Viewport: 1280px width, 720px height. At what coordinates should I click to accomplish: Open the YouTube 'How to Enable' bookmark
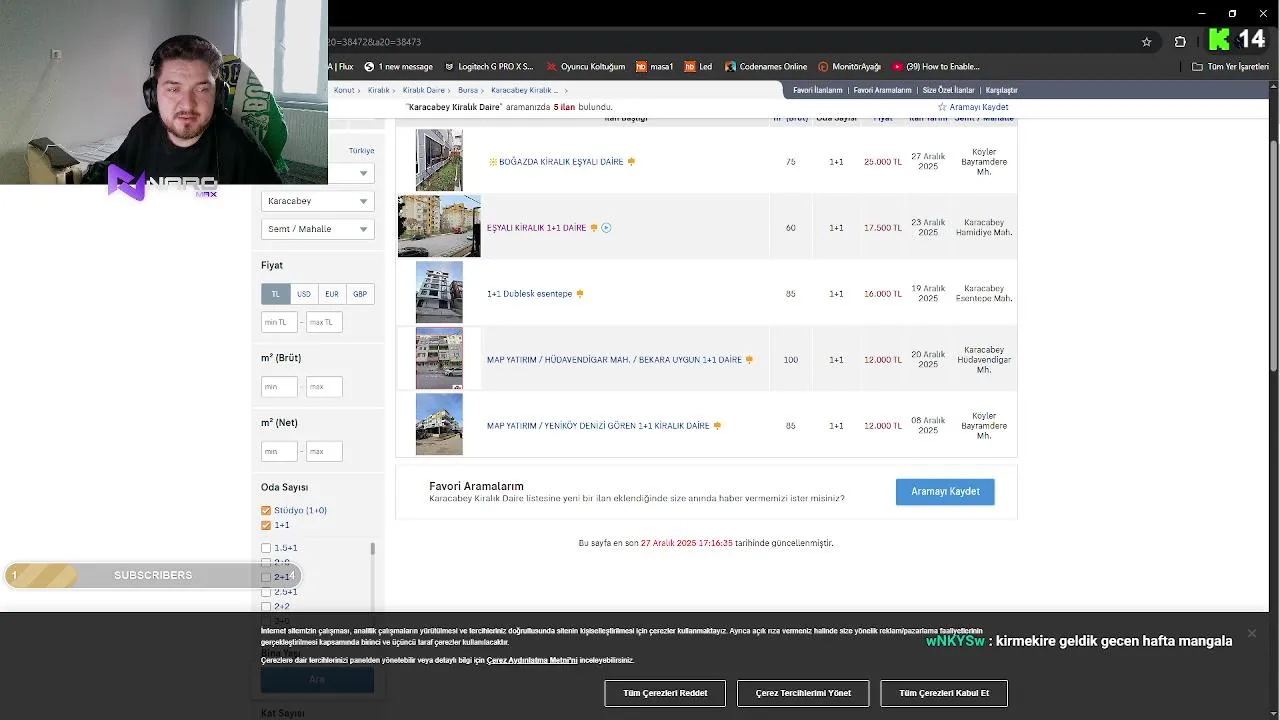pyautogui.click(x=935, y=67)
